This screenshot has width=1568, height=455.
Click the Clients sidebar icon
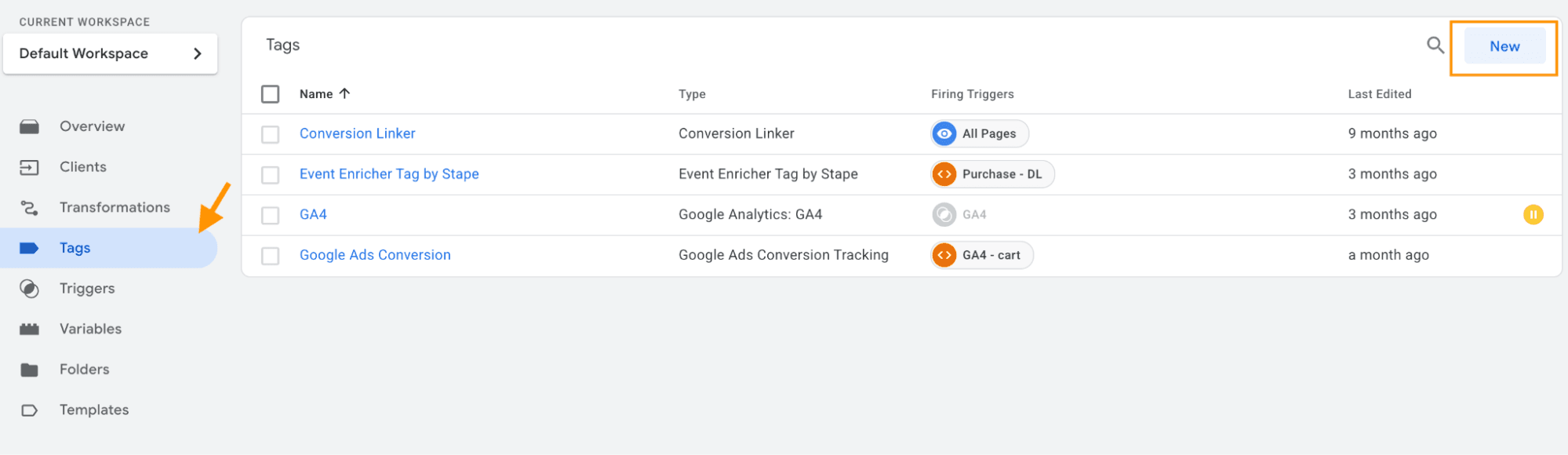[x=30, y=167]
